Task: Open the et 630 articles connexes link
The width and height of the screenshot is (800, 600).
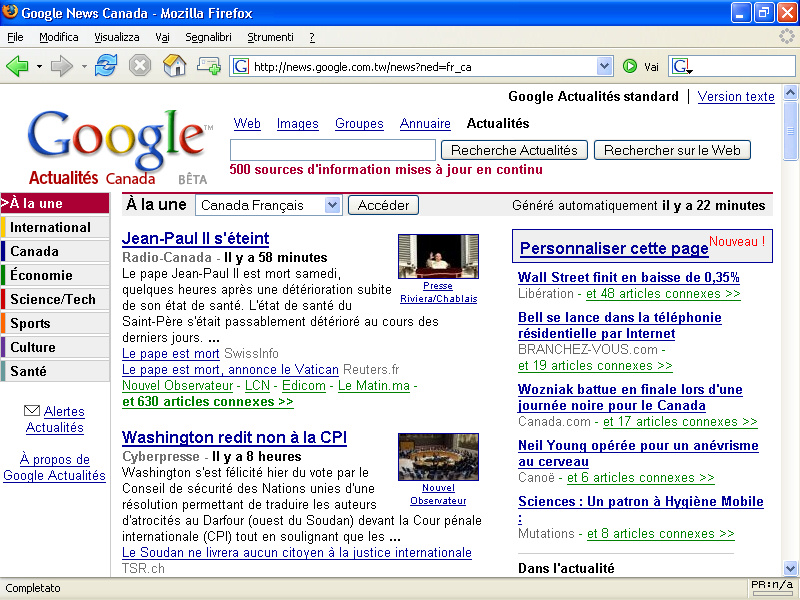Action: coord(208,402)
